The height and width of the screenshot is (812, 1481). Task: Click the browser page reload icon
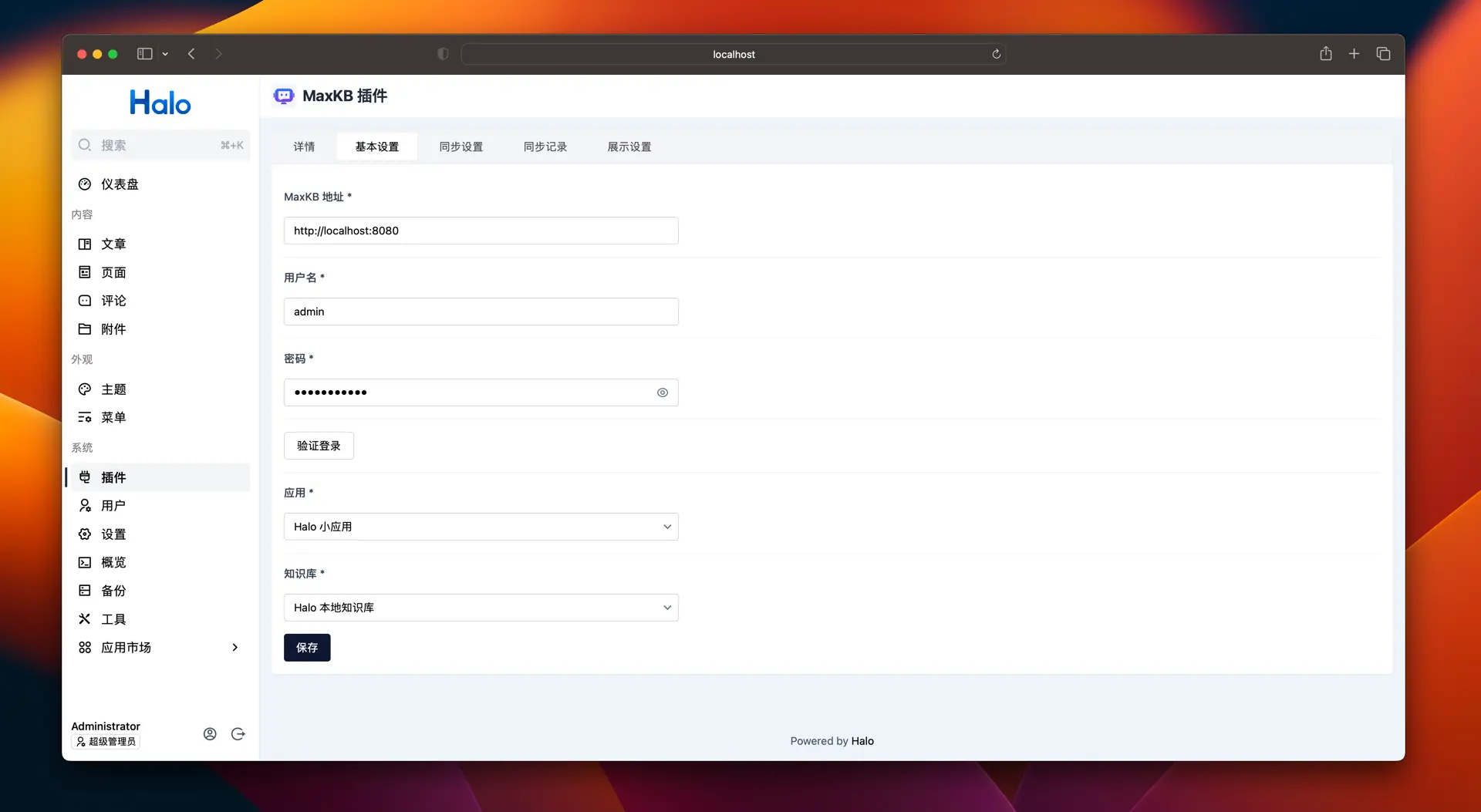[x=996, y=54]
